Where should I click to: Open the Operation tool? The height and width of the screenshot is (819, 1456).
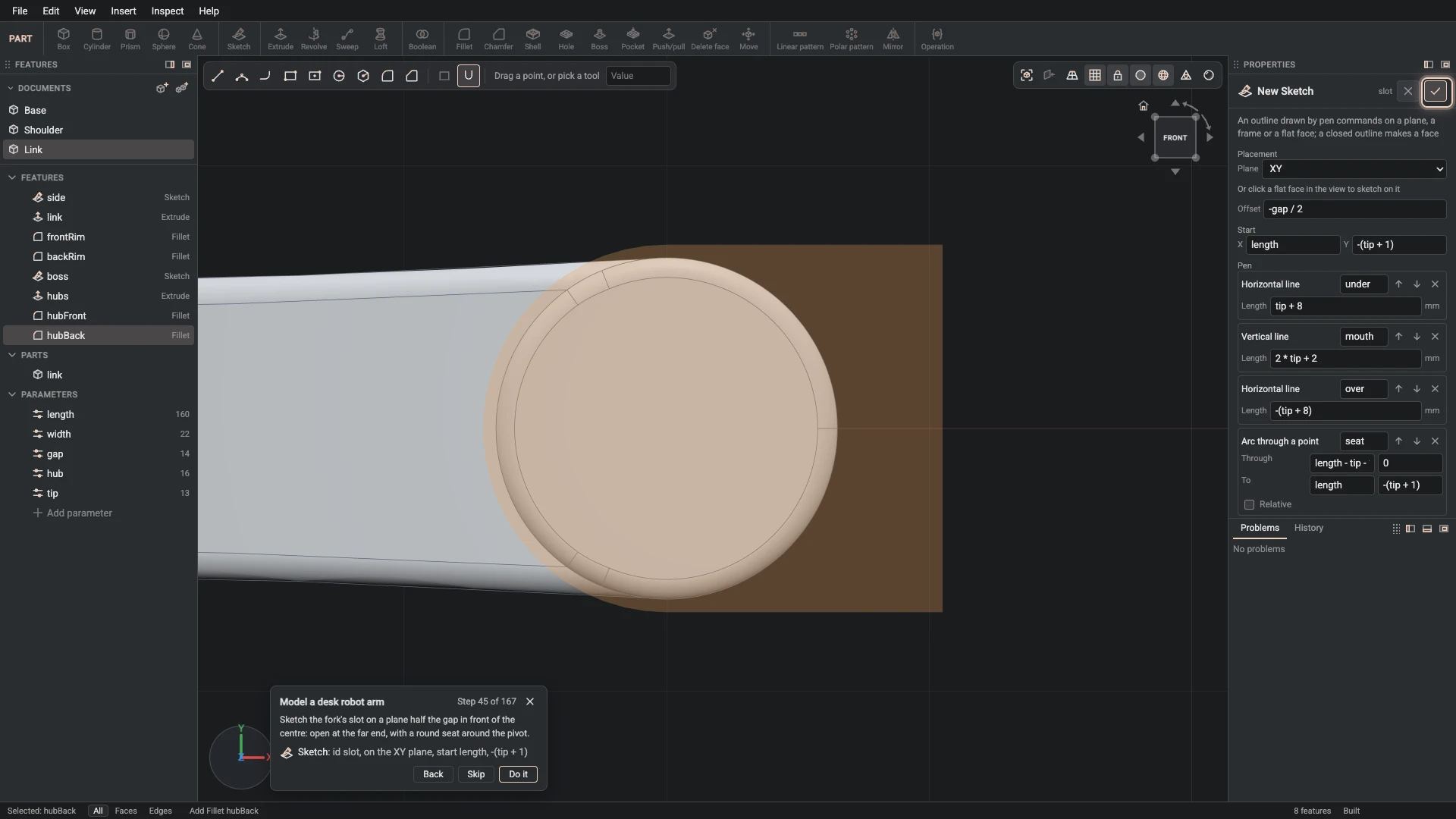point(937,39)
